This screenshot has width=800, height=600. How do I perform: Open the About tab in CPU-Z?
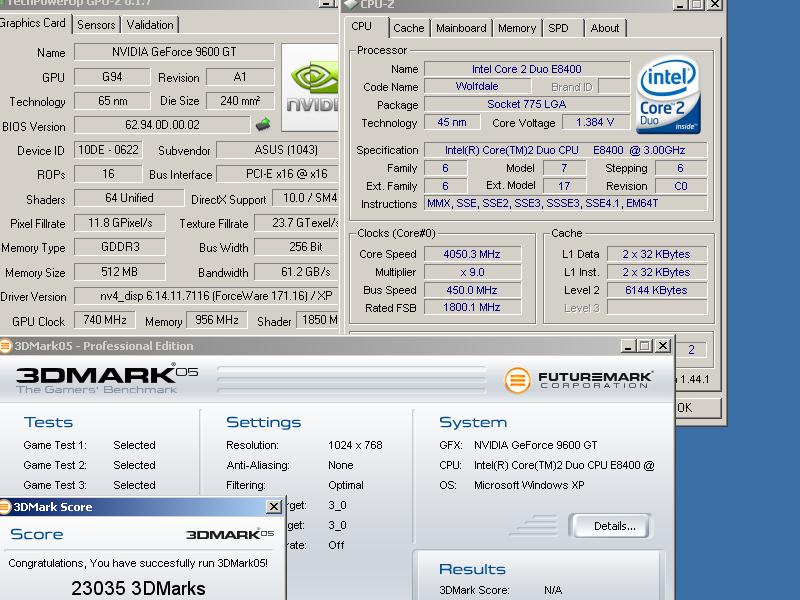[605, 28]
